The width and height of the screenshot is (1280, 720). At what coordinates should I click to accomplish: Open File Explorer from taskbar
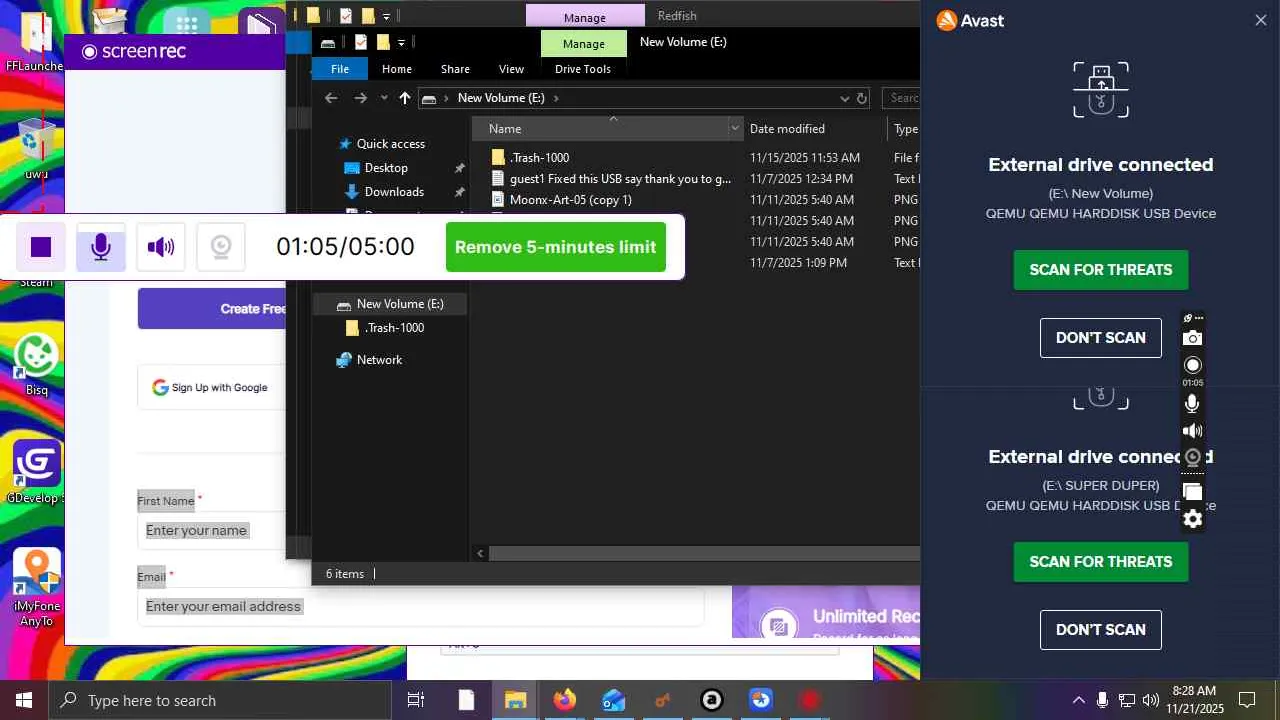click(515, 700)
